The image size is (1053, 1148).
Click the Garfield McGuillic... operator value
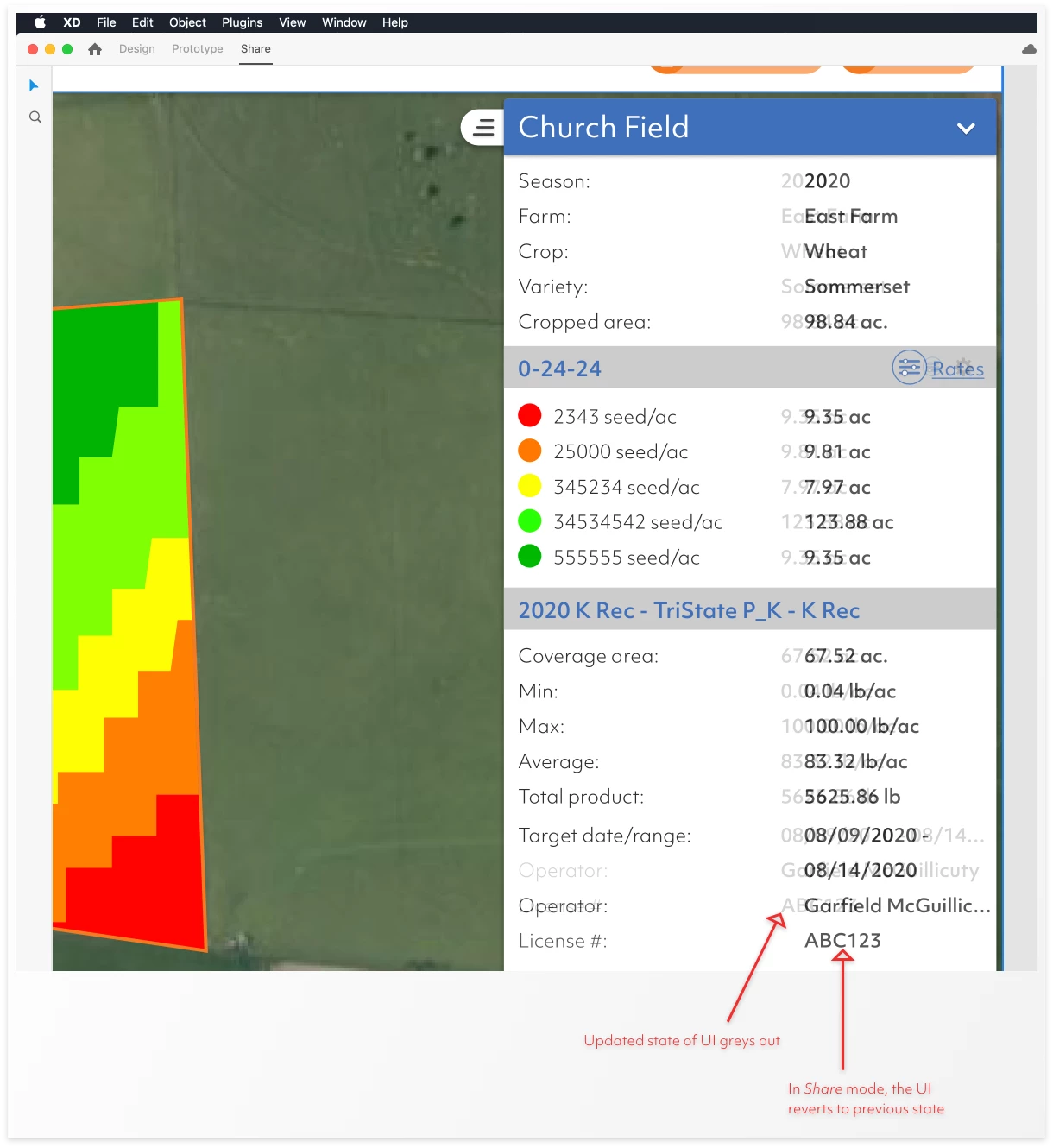(x=898, y=905)
